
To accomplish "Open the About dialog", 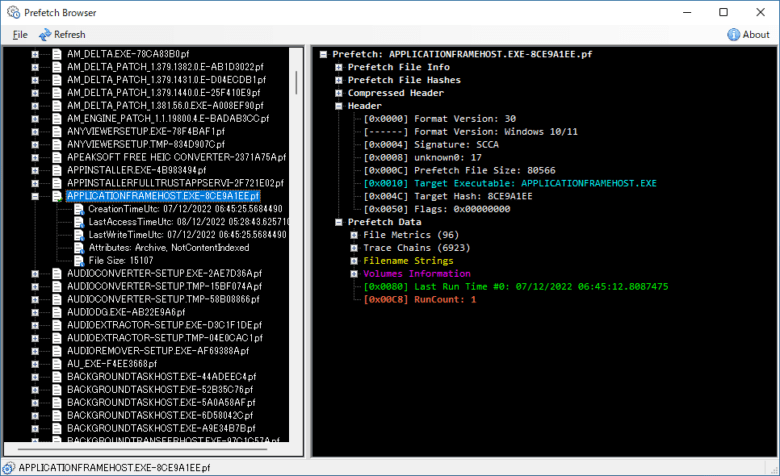I will point(748,34).
